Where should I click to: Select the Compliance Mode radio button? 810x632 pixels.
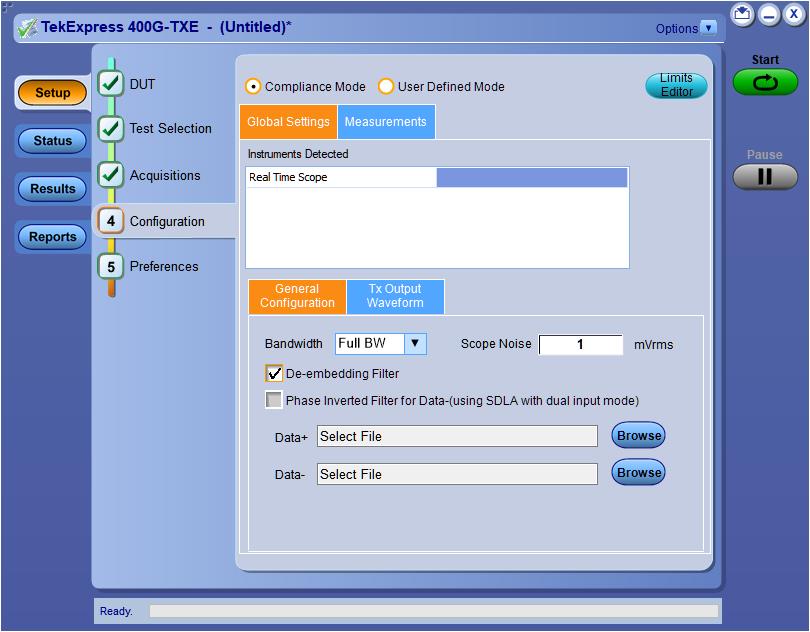click(x=254, y=87)
